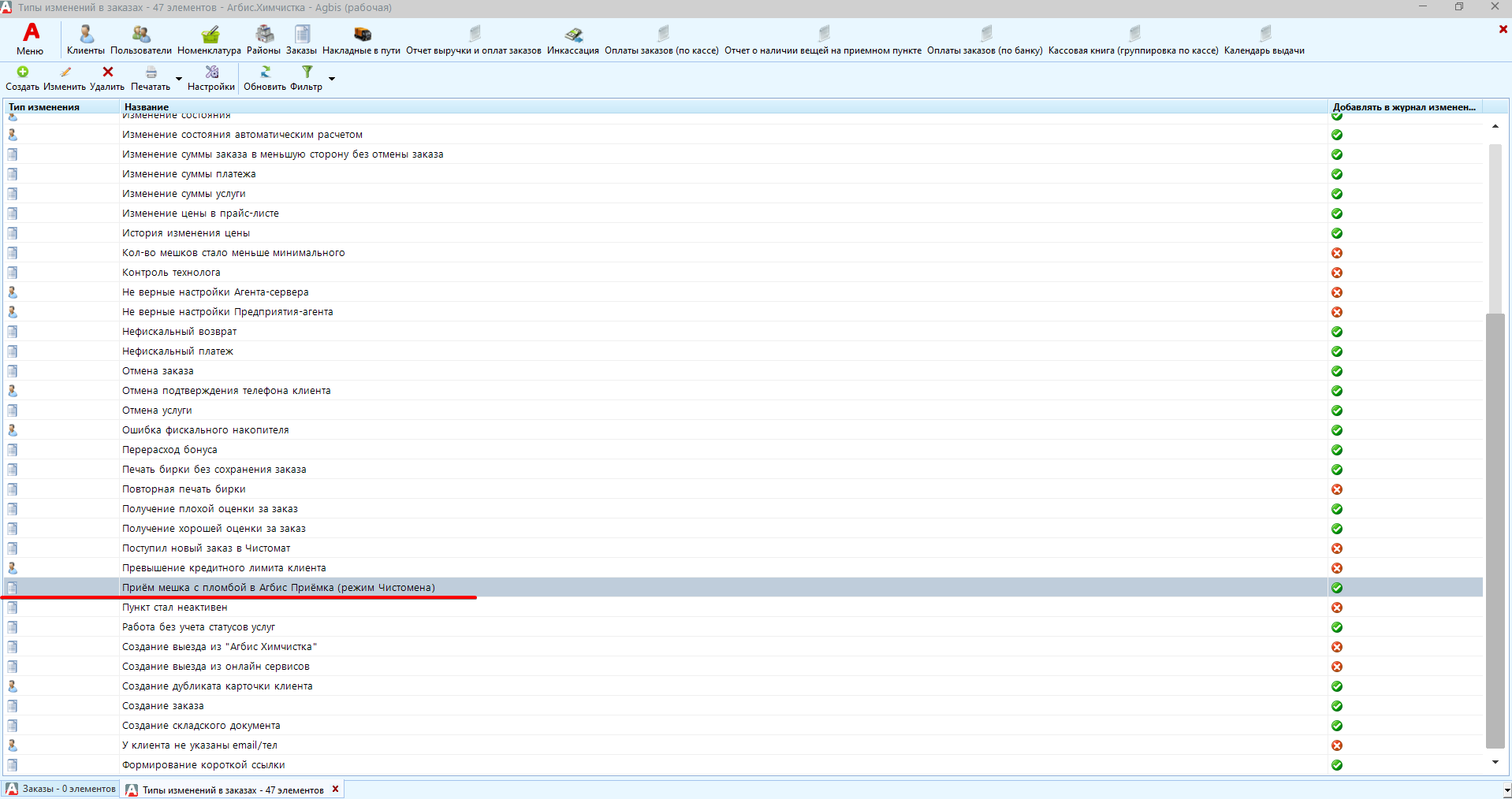
Task: Toggle journal flag for Перерасход бонуса
Action: tap(1337, 450)
